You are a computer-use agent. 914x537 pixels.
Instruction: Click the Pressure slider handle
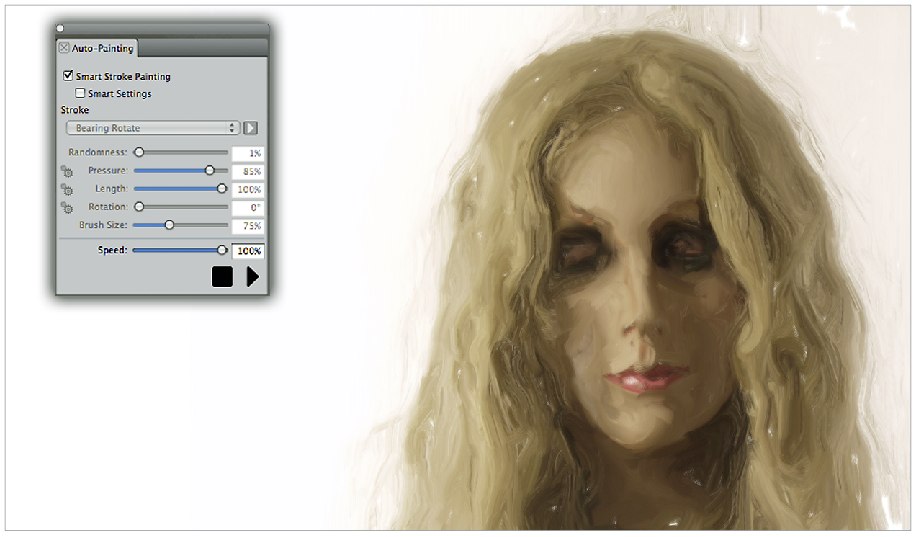click(209, 170)
